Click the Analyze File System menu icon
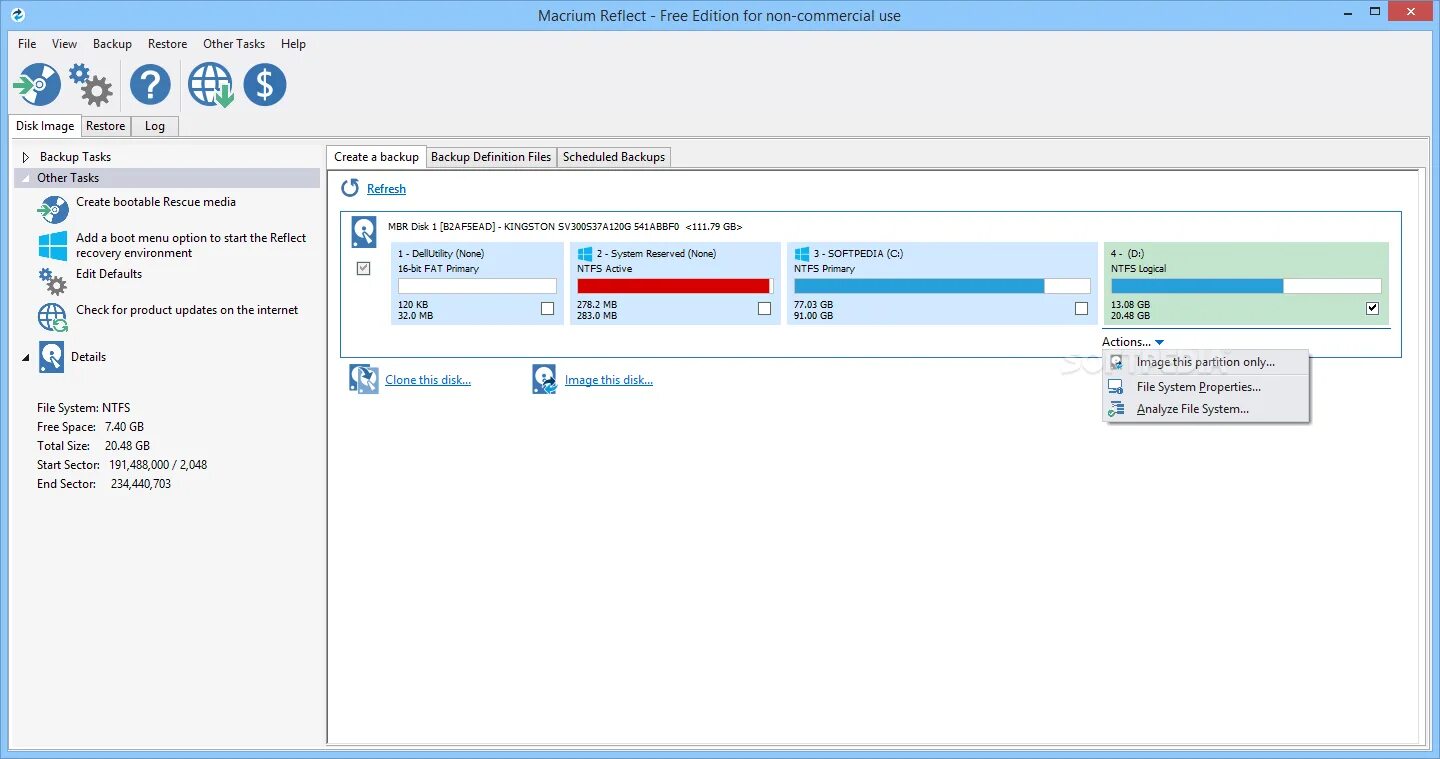This screenshot has height=759, width=1440. click(1116, 409)
